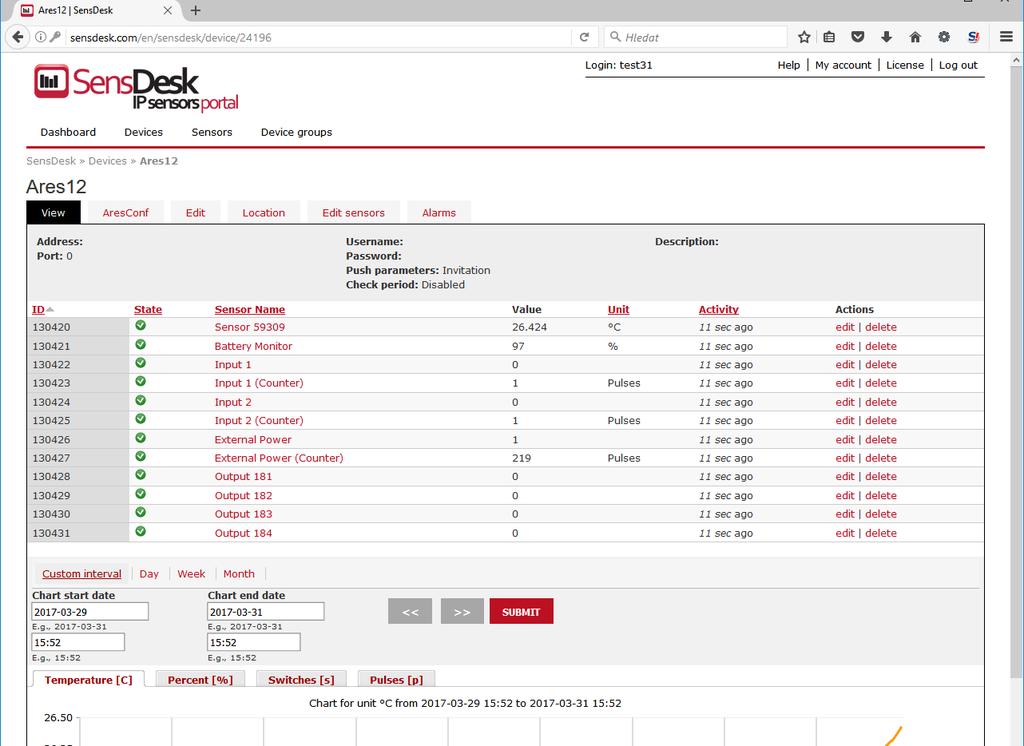The image size is (1024, 746).
Task: Sort table by Activity column
Action: (718, 310)
